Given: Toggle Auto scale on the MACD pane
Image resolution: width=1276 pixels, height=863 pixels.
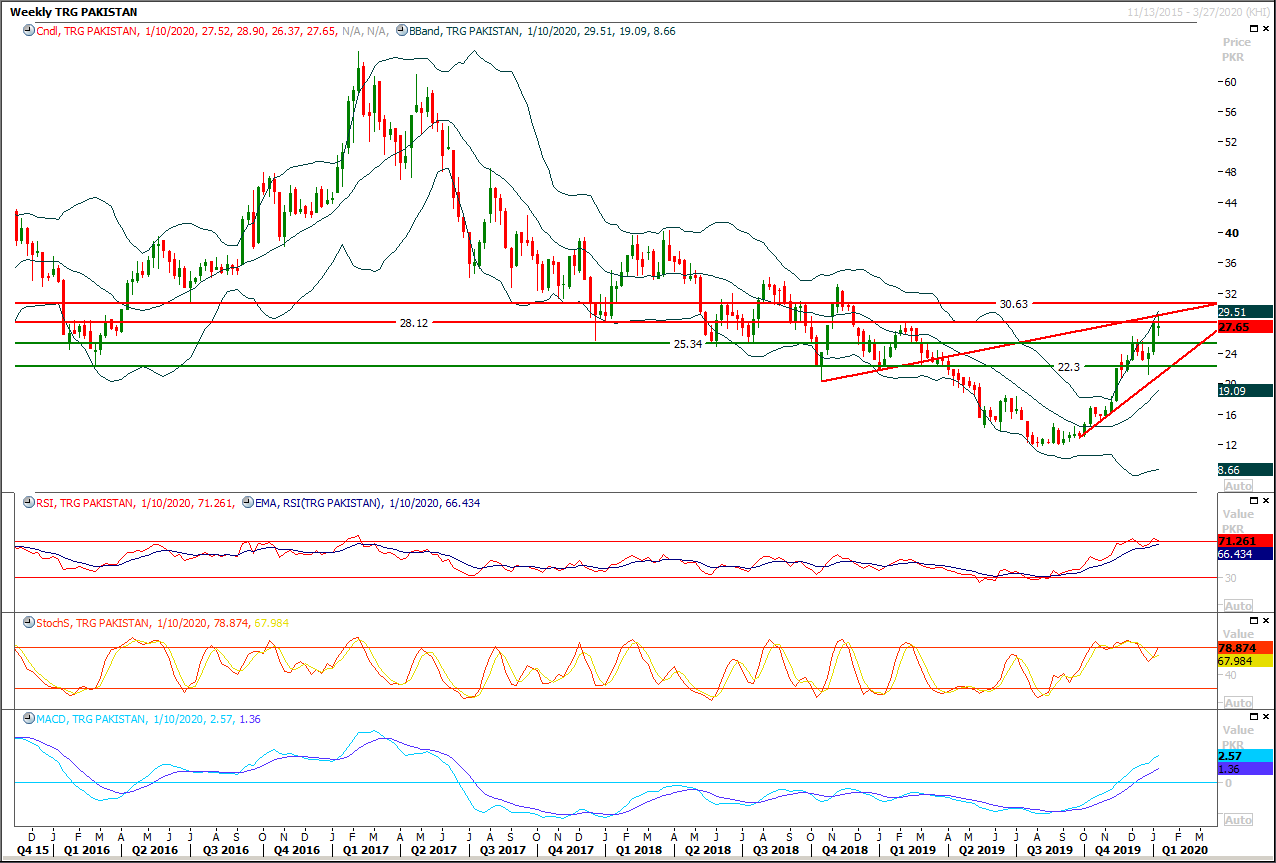Looking at the screenshot, I should click(1238, 820).
